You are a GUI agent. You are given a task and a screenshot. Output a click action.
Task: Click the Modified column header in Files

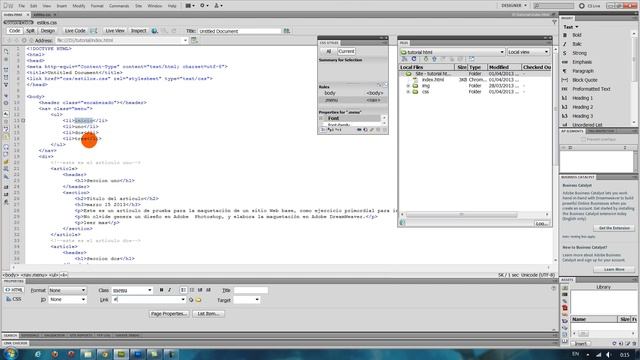coord(504,67)
